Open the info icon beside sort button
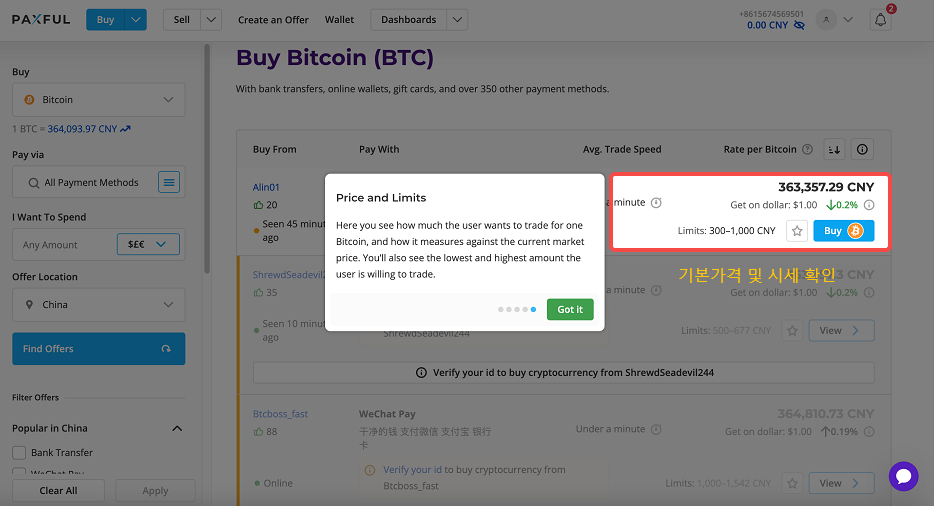Image resolution: width=934 pixels, height=506 pixels. [x=862, y=149]
